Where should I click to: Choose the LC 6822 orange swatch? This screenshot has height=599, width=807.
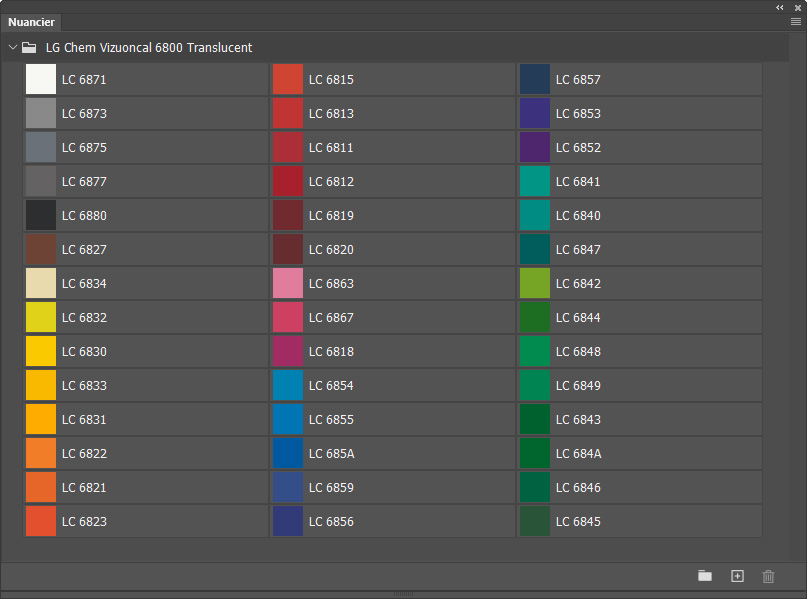pyautogui.click(x=41, y=453)
